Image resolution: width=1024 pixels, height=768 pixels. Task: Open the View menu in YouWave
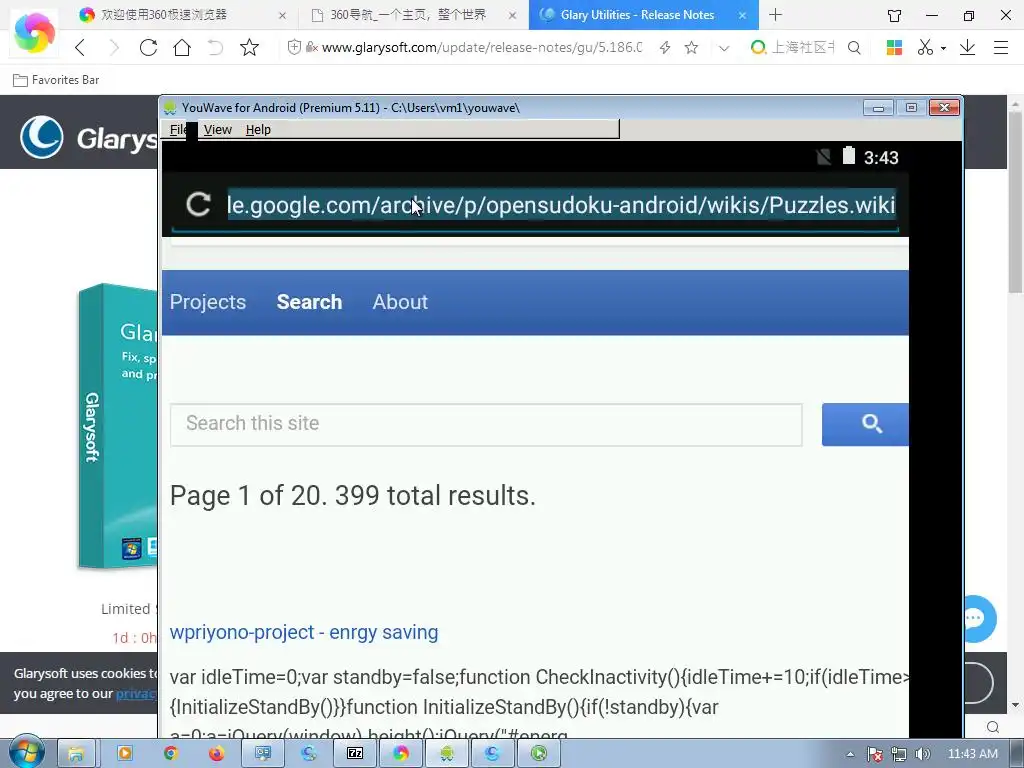[217, 129]
